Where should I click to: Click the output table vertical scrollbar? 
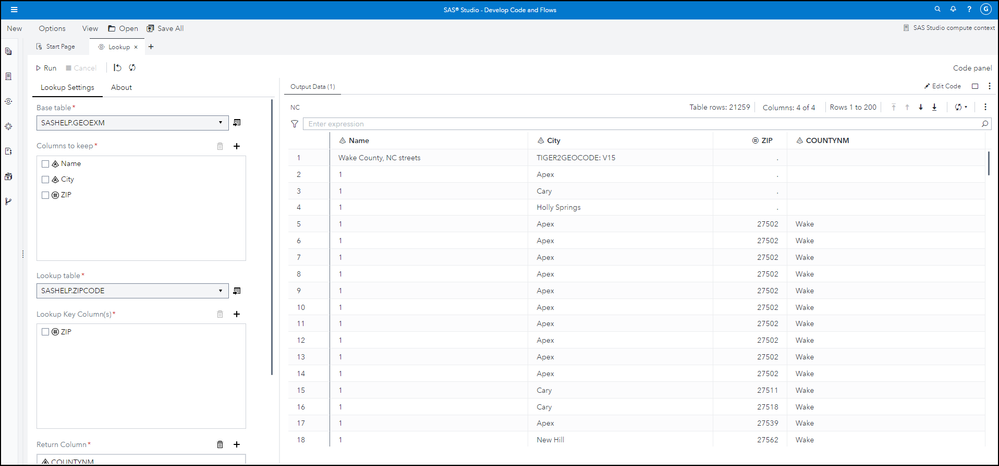click(989, 162)
